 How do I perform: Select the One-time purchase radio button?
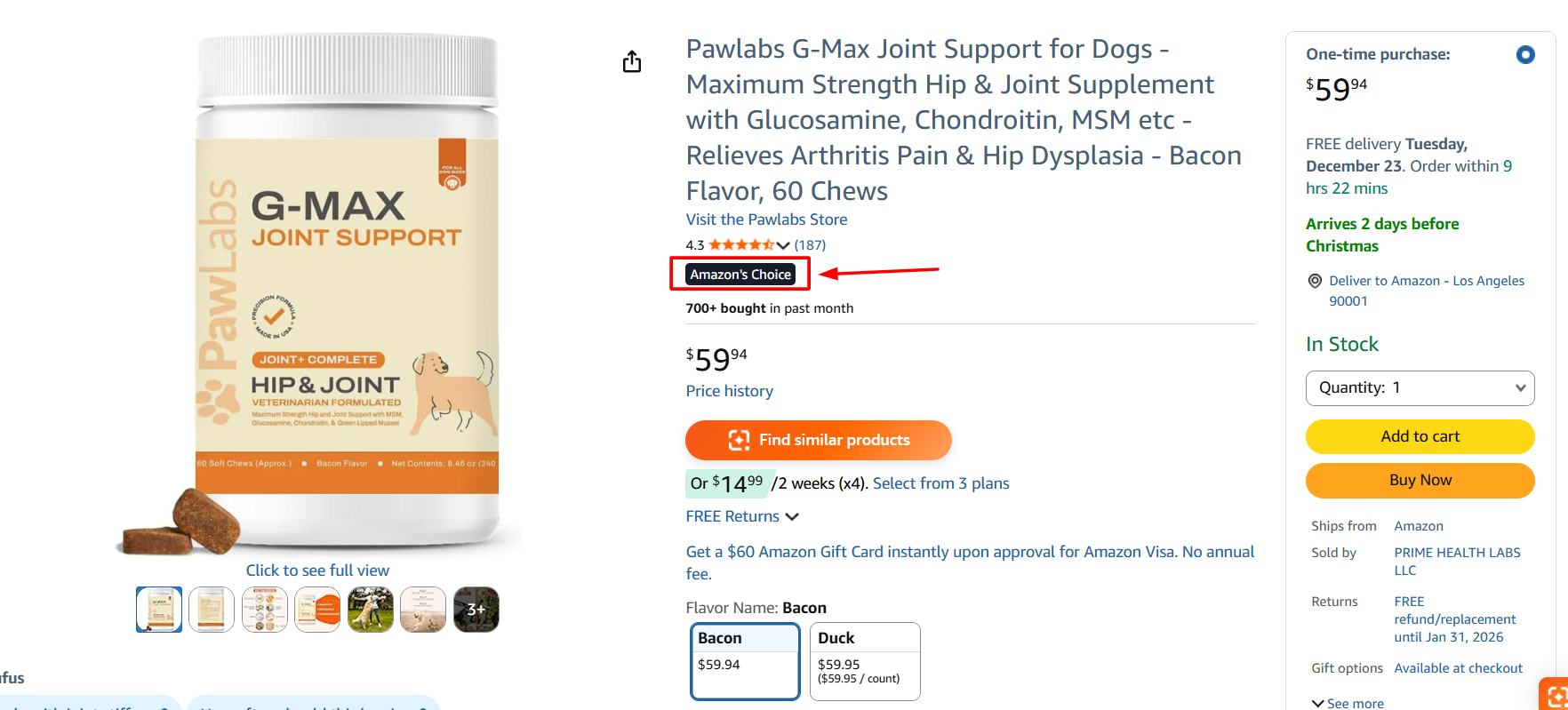click(x=1525, y=55)
